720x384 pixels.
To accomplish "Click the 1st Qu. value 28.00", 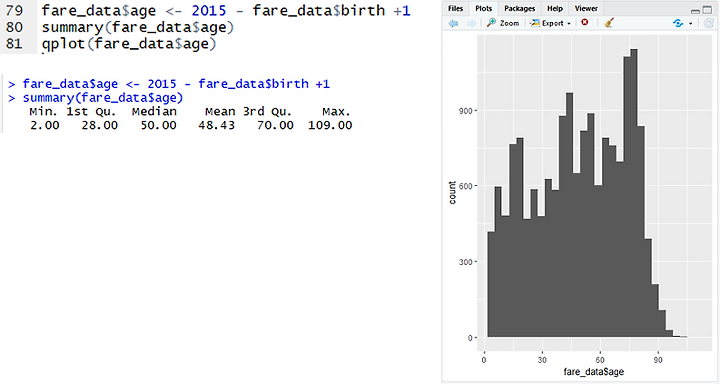I will [x=100, y=125].
